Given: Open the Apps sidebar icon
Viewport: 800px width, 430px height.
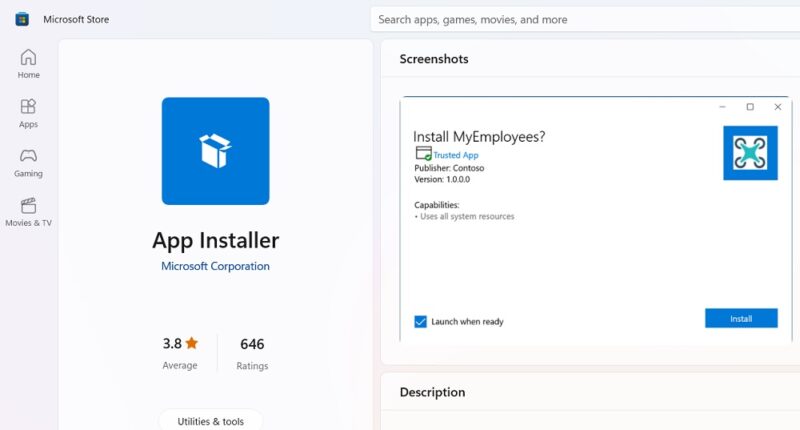Looking at the screenshot, I should tap(28, 106).
